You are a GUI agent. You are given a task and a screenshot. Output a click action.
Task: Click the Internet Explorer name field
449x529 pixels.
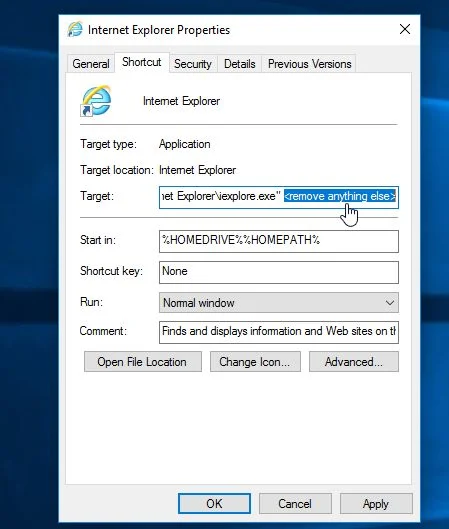(x=181, y=101)
